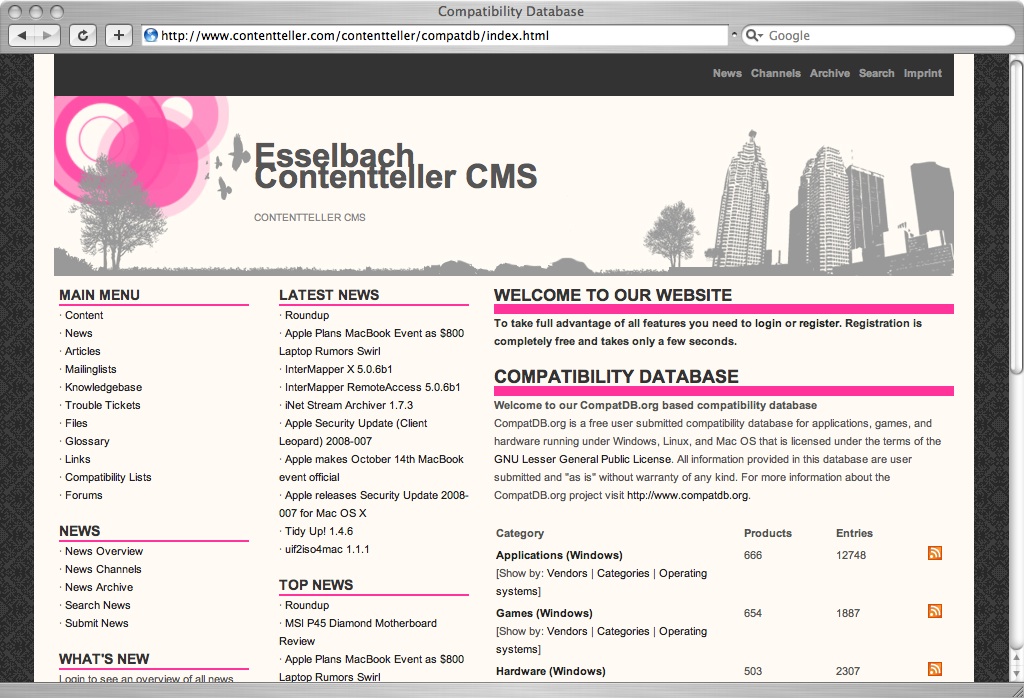Subscribe via Games (Windows) RSS icon
The height and width of the screenshot is (698, 1024).
(x=935, y=611)
